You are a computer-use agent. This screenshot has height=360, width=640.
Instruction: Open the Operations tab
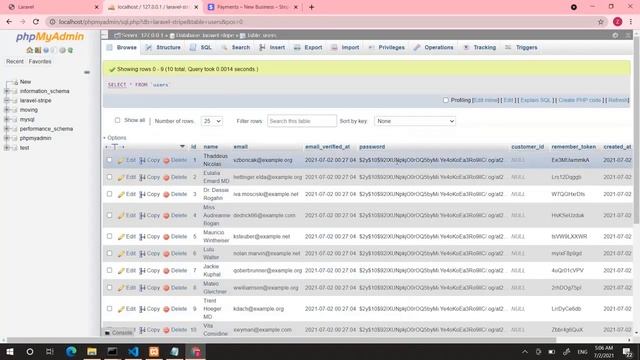click(433, 48)
